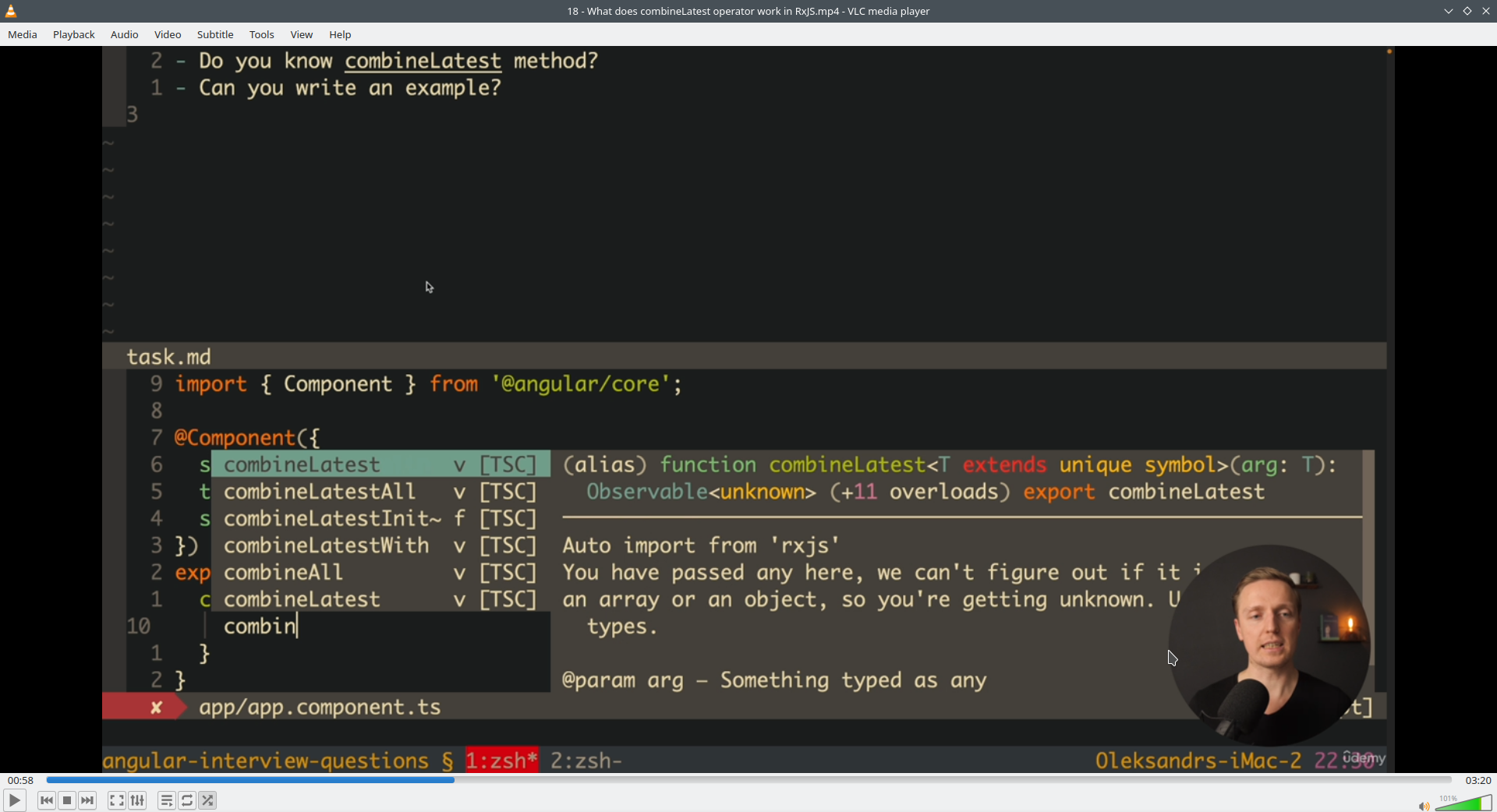Screen dimensions: 1497x812
Task: Open the Subtitle menu
Action: pyautogui.click(x=215, y=34)
